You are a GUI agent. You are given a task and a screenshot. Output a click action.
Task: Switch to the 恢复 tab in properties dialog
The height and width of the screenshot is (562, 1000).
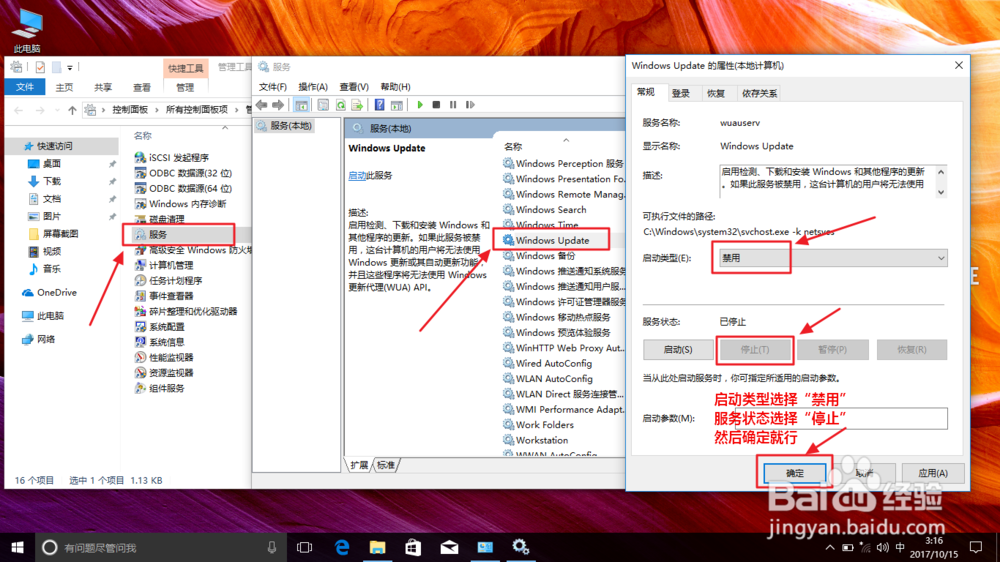click(716, 94)
